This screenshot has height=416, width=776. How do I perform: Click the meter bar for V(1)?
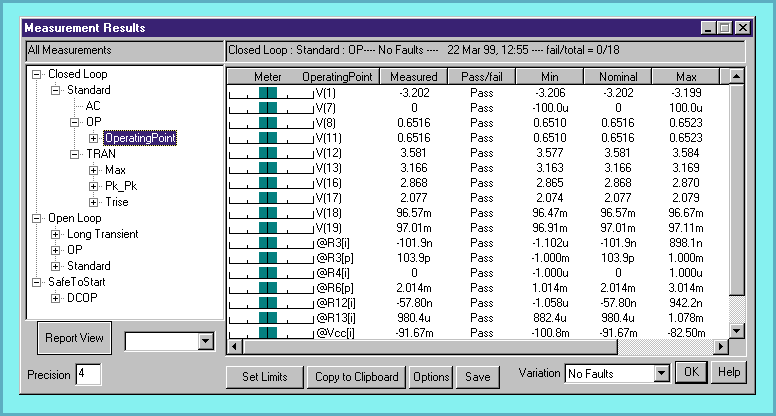267,92
